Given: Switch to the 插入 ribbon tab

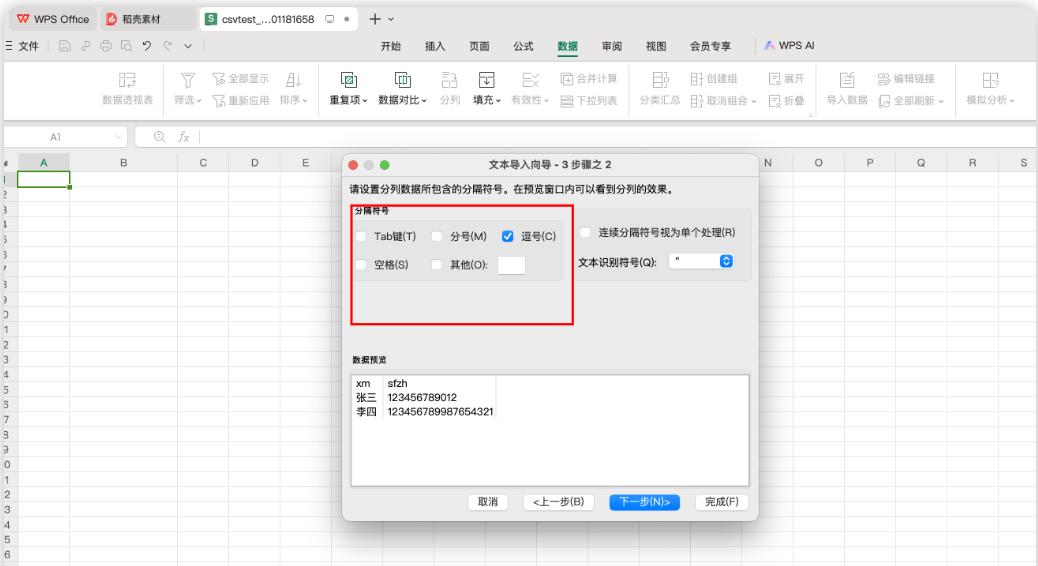Looking at the screenshot, I should coord(435,46).
